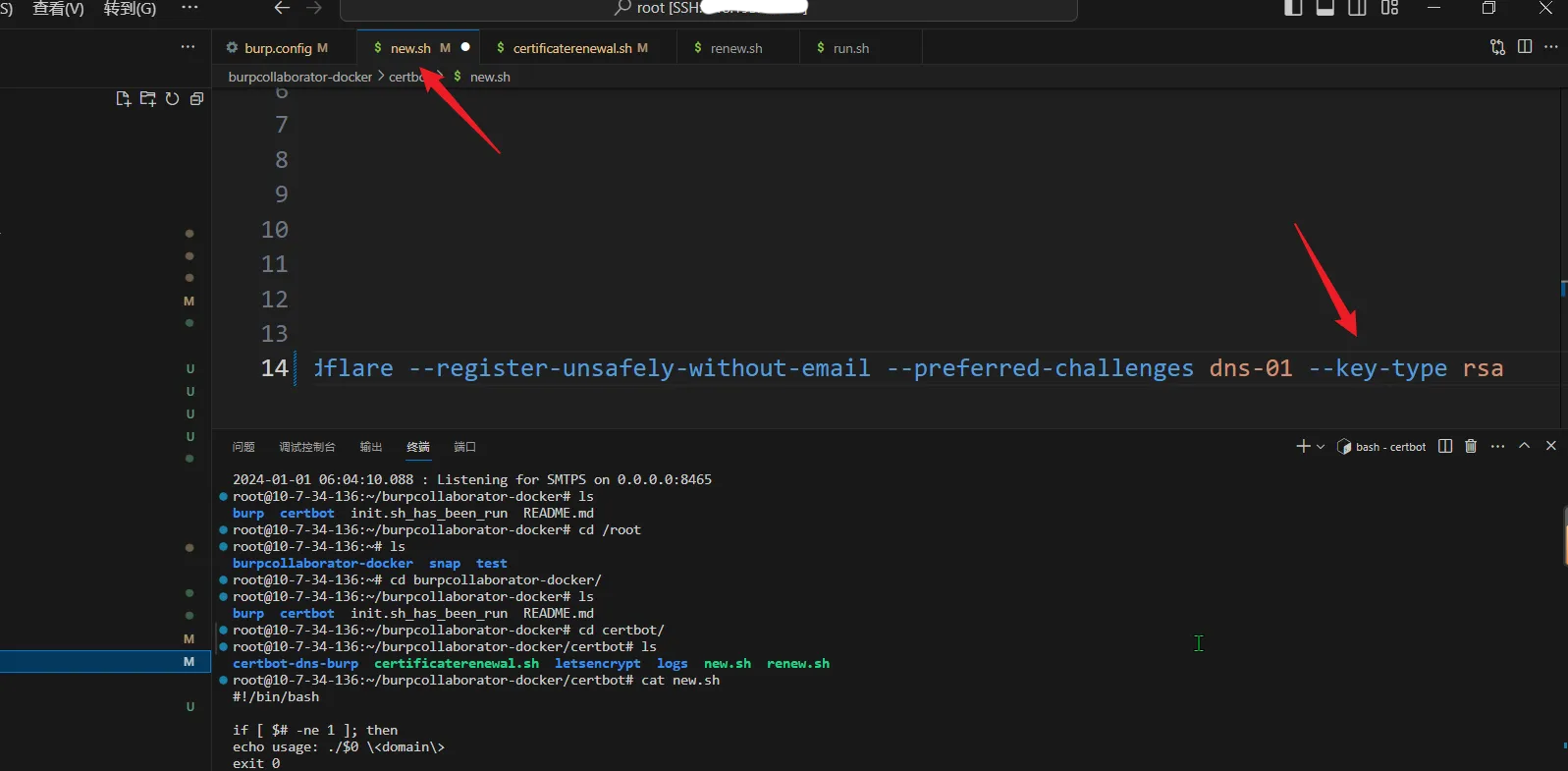Viewport: 1568px width, 771px height.
Task: Split the terminal pane
Action: click(x=1445, y=446)
